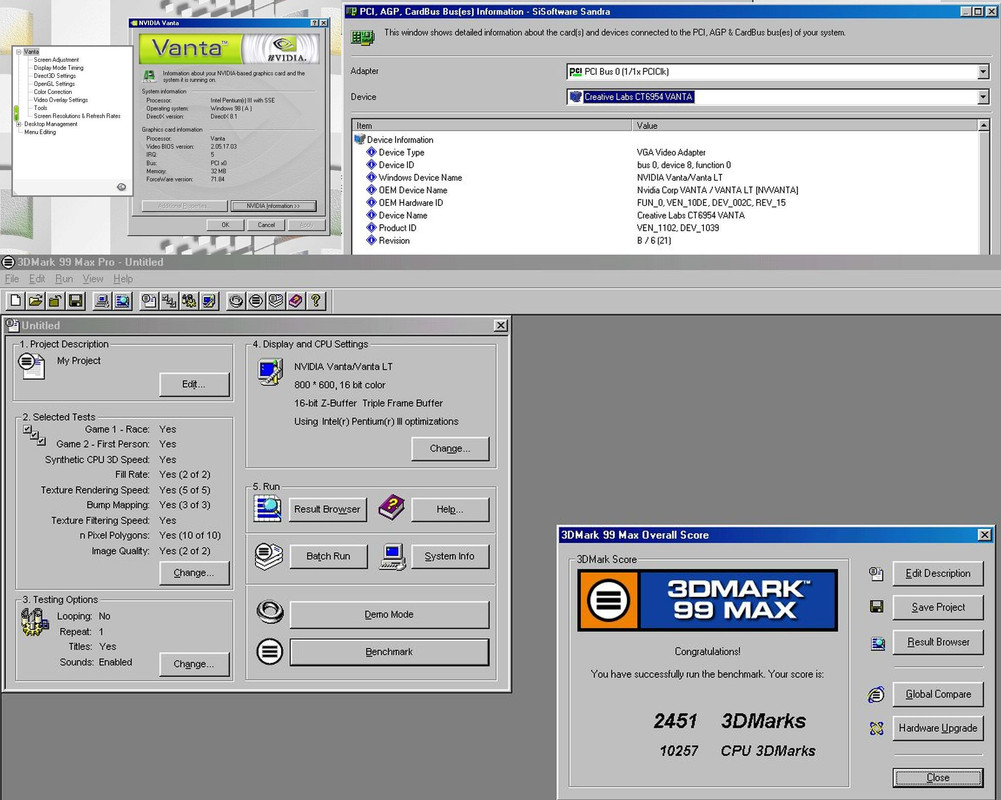This screenshot has width=1001, height=800.
Task: Select Direct3D Settings in NVIDIA tree
Action: [x=55, y=76]
